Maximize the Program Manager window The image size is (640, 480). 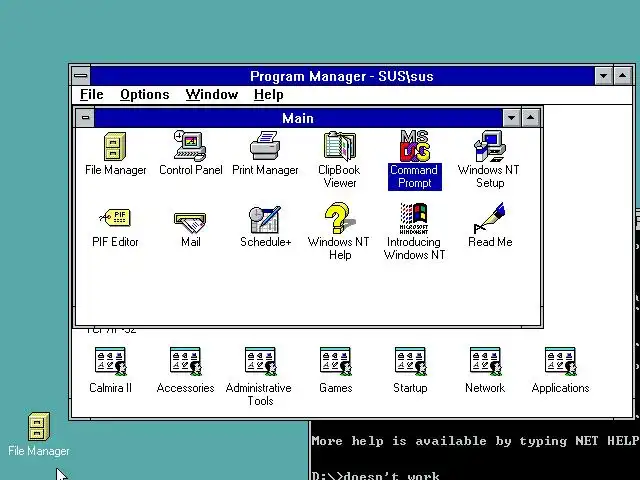coord(622,76)
